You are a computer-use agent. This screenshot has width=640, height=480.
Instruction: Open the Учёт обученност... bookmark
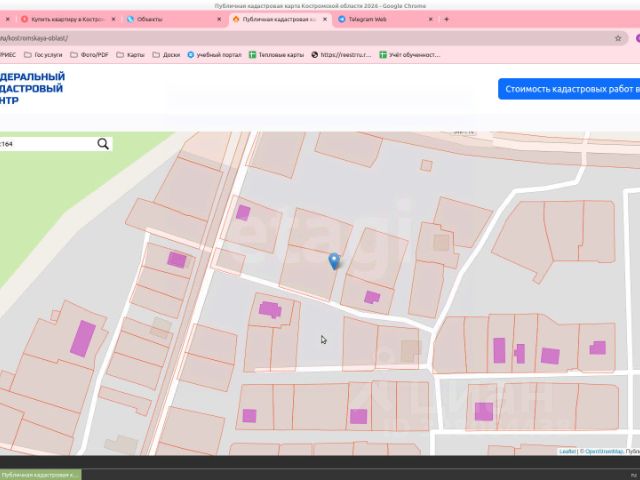tap(410, 55)
